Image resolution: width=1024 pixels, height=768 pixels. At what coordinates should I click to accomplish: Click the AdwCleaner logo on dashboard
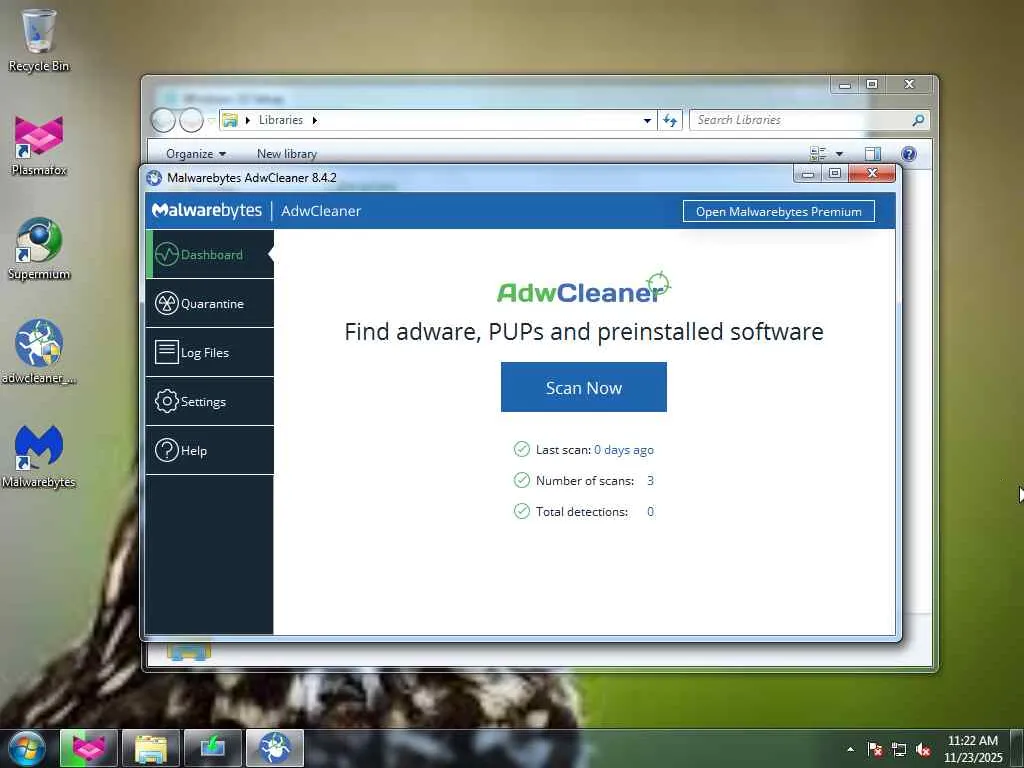(583, 288)
